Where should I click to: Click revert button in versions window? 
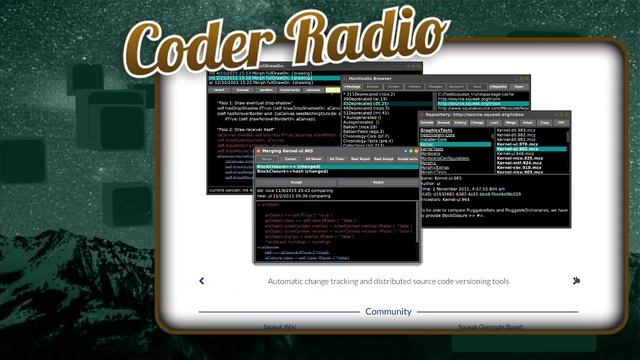click(219, 90)
